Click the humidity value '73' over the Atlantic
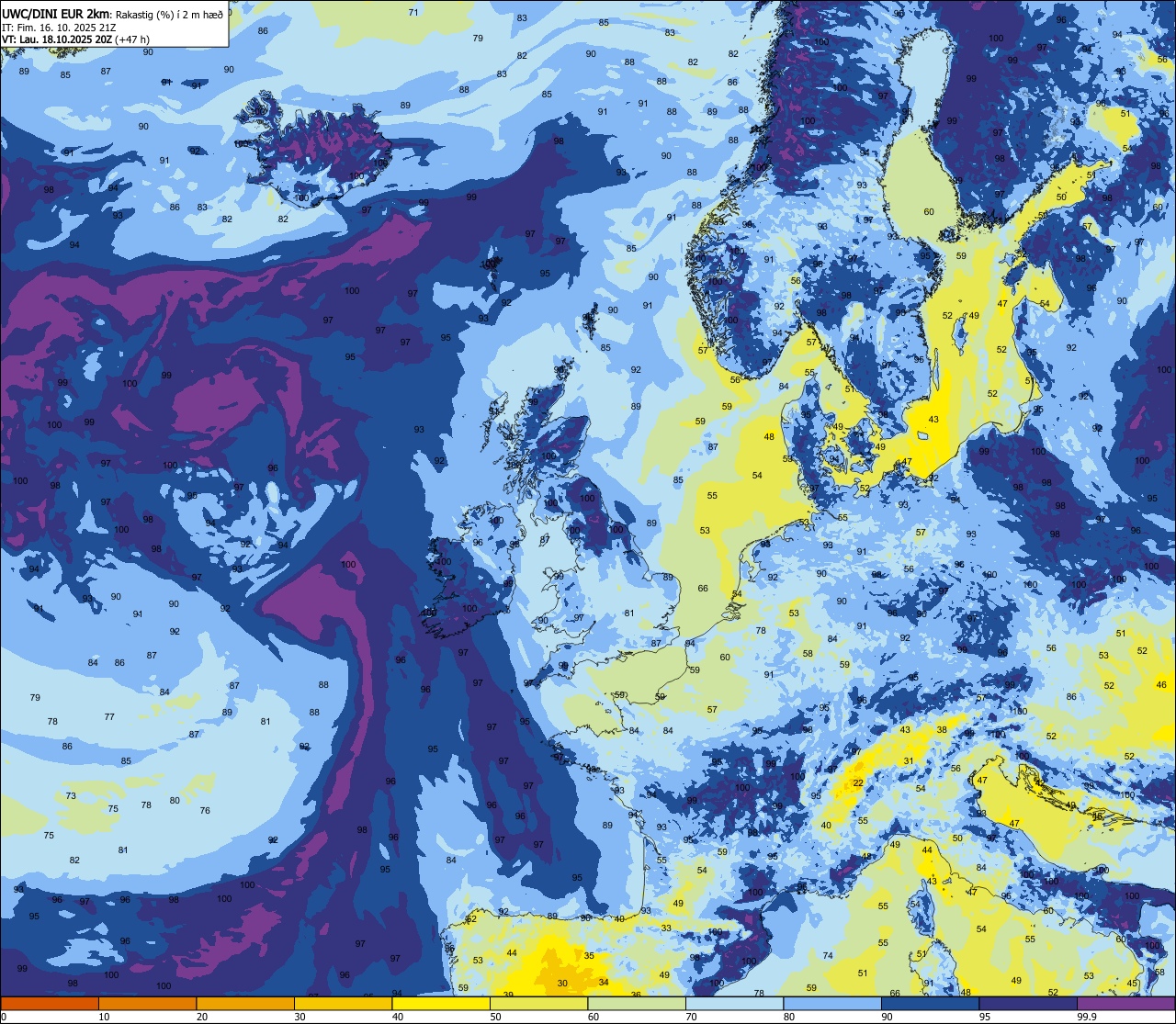1176x1024 pixels. pos(72,795)
